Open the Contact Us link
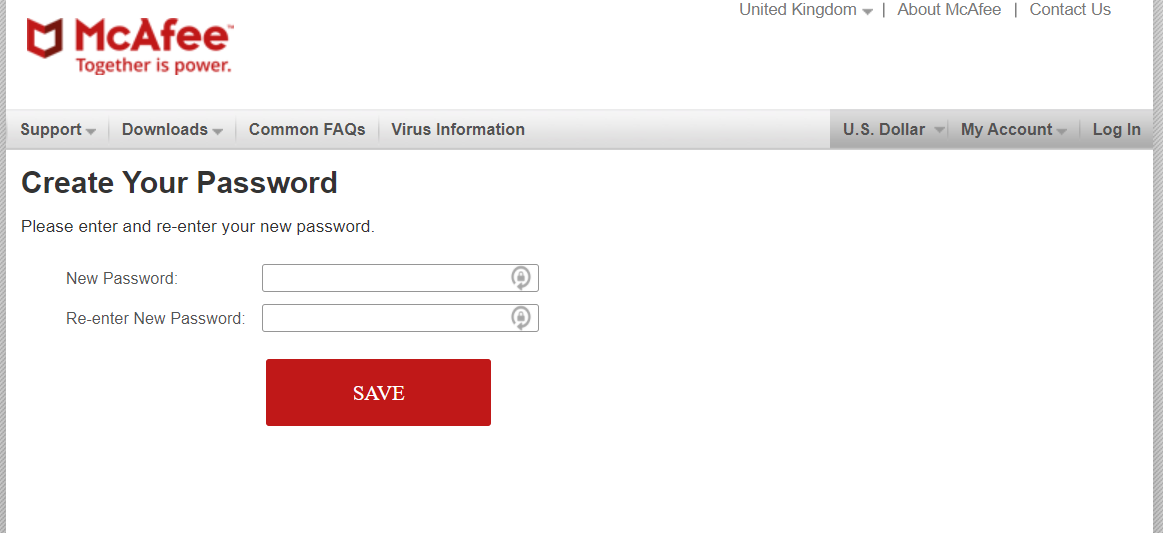The width and height of the screenshot is (1163, 533). tap(1070, 10)
